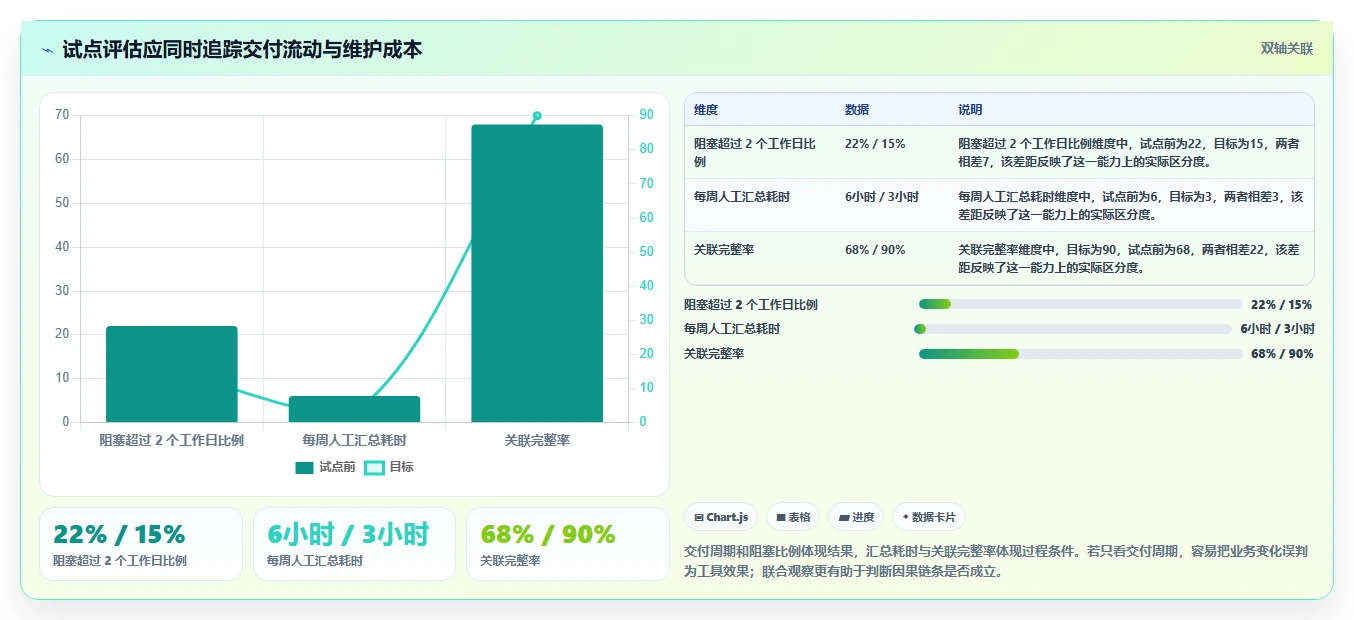Viewport: 1354px width, 620px height.
Task: Toggle the 试点前 legend item
Action: pyautogui.click(x=325, y=467)
